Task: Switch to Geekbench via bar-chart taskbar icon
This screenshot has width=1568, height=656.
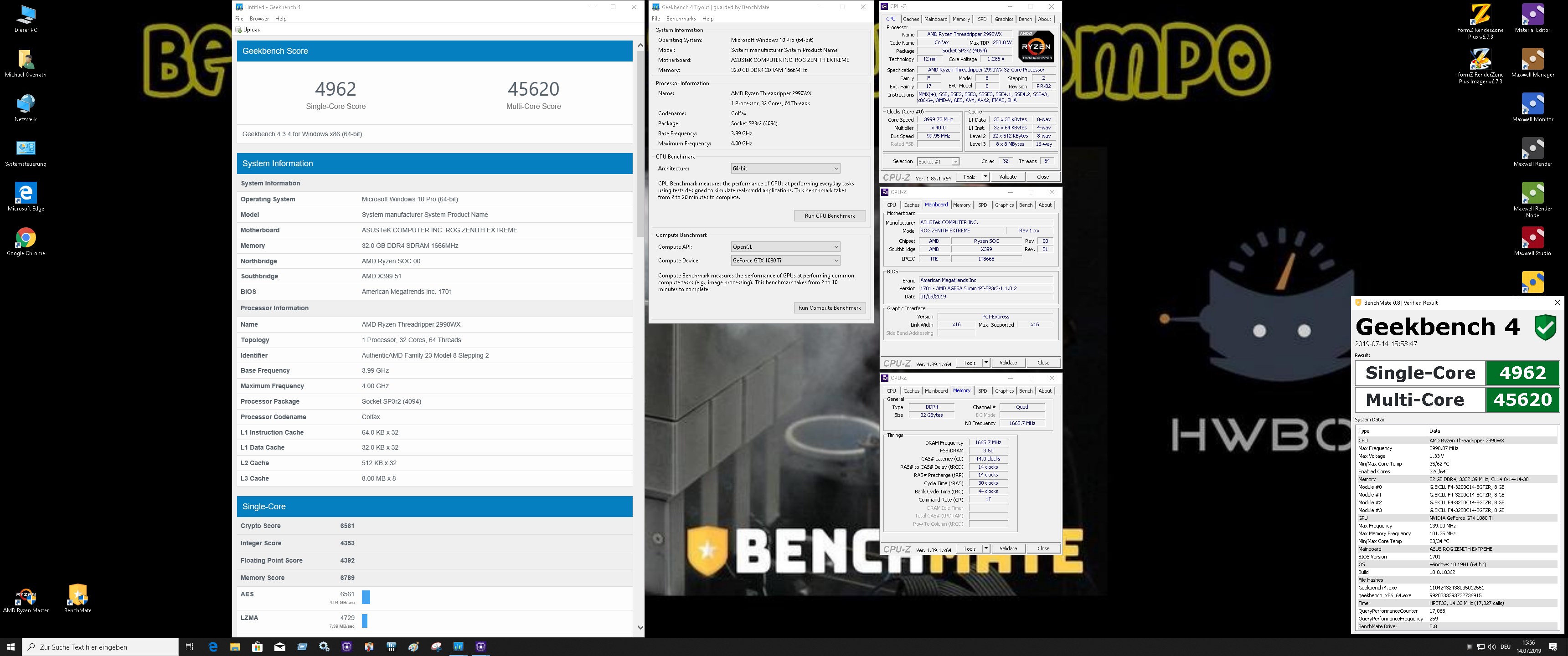Action: (459, 646)
